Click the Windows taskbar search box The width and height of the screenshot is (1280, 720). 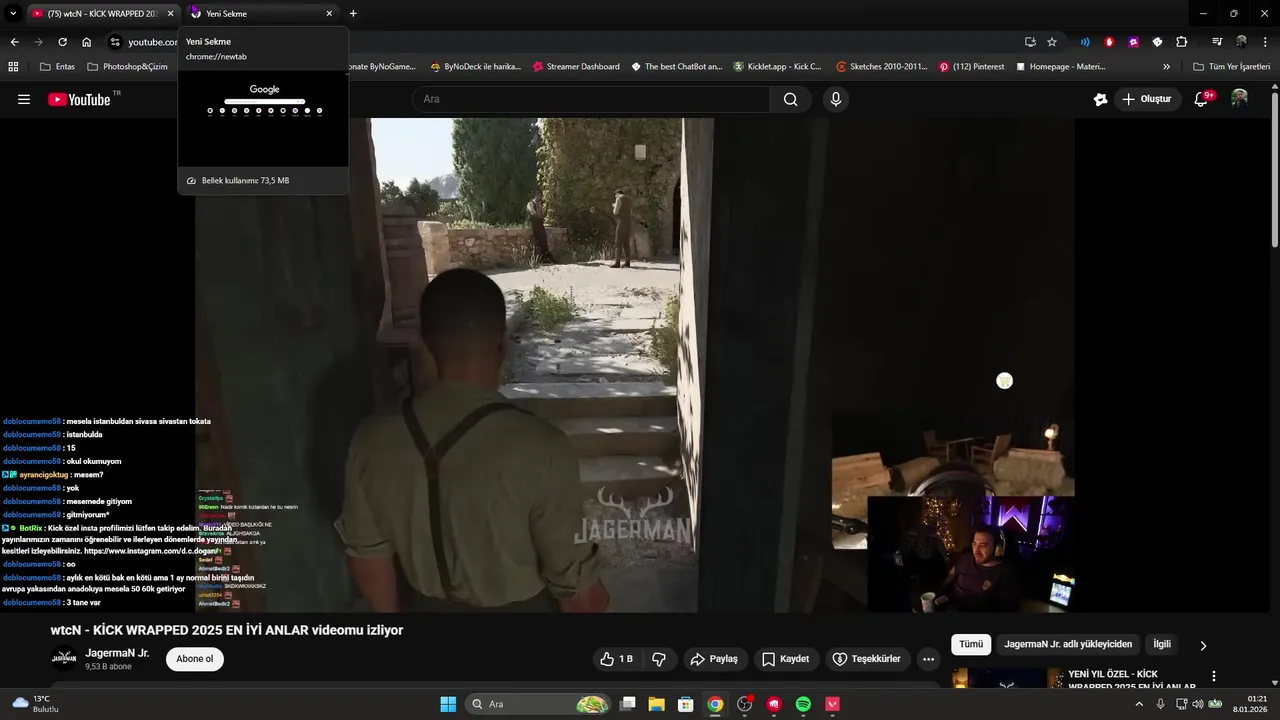539,704
